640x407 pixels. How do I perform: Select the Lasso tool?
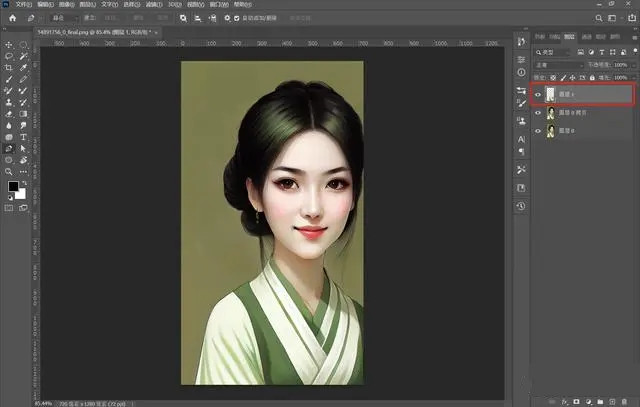point(9,56)
